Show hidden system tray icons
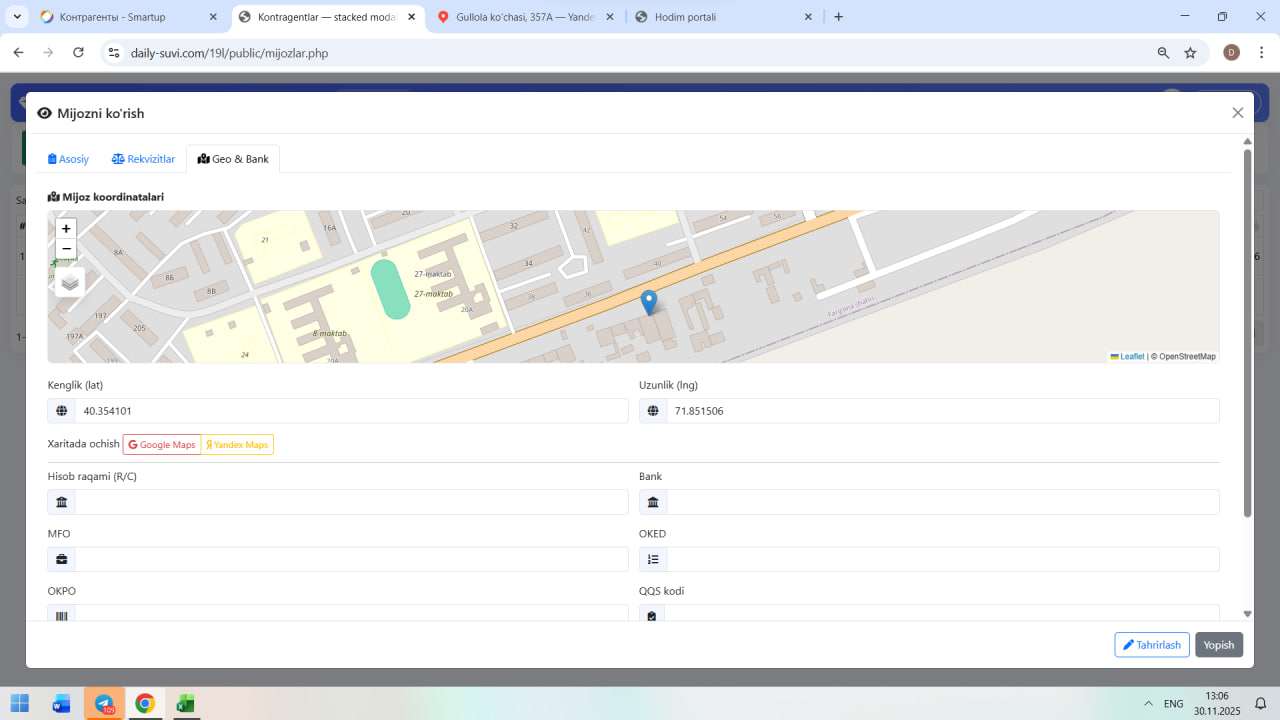 pos(1148,704)
